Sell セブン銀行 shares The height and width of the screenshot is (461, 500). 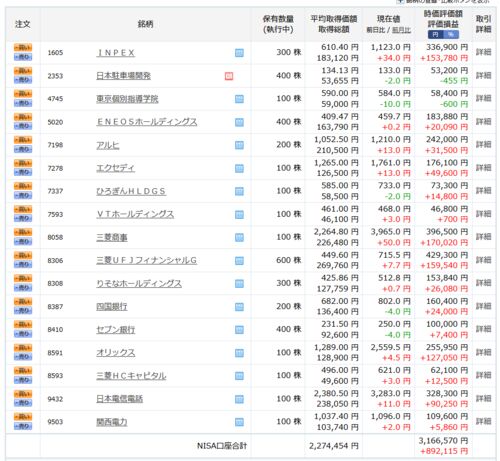(x=23, y=334)
